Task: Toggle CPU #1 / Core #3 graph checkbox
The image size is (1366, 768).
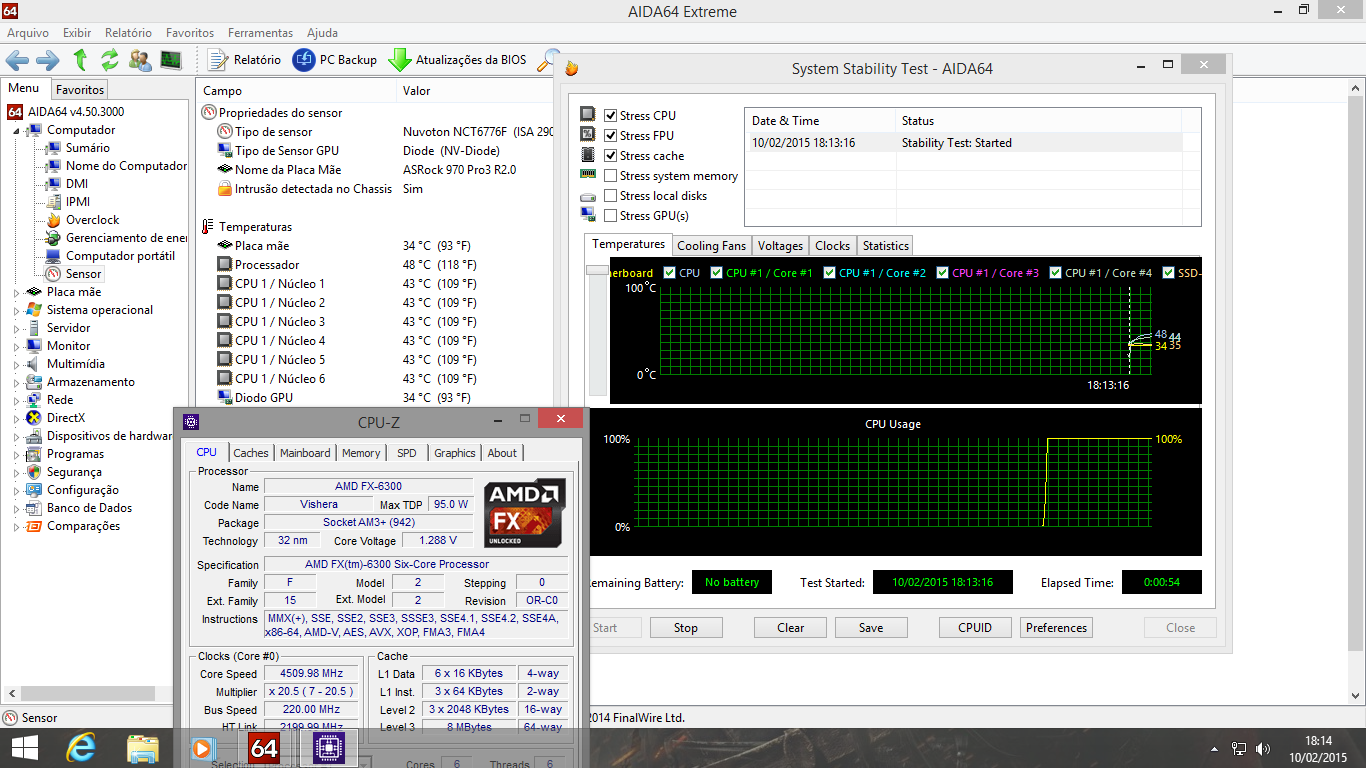Action: 942,272
